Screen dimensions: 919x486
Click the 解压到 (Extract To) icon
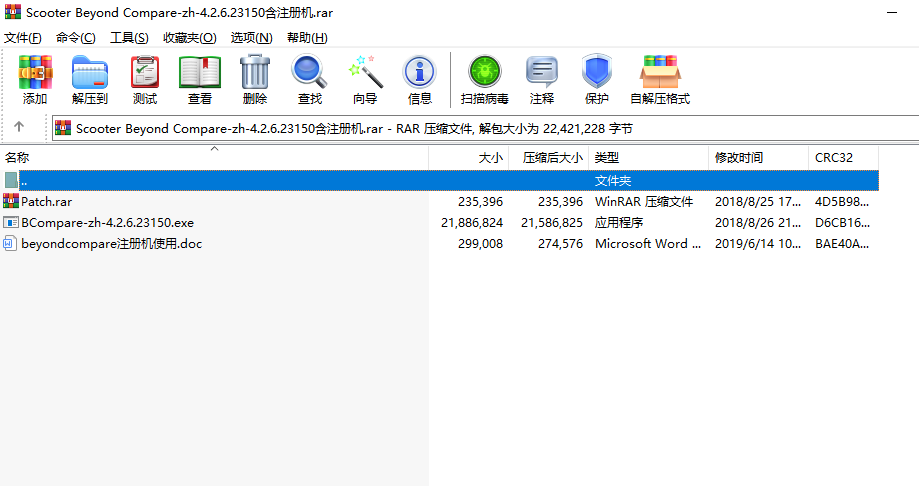pyautogui.click(x=90, y=73)
